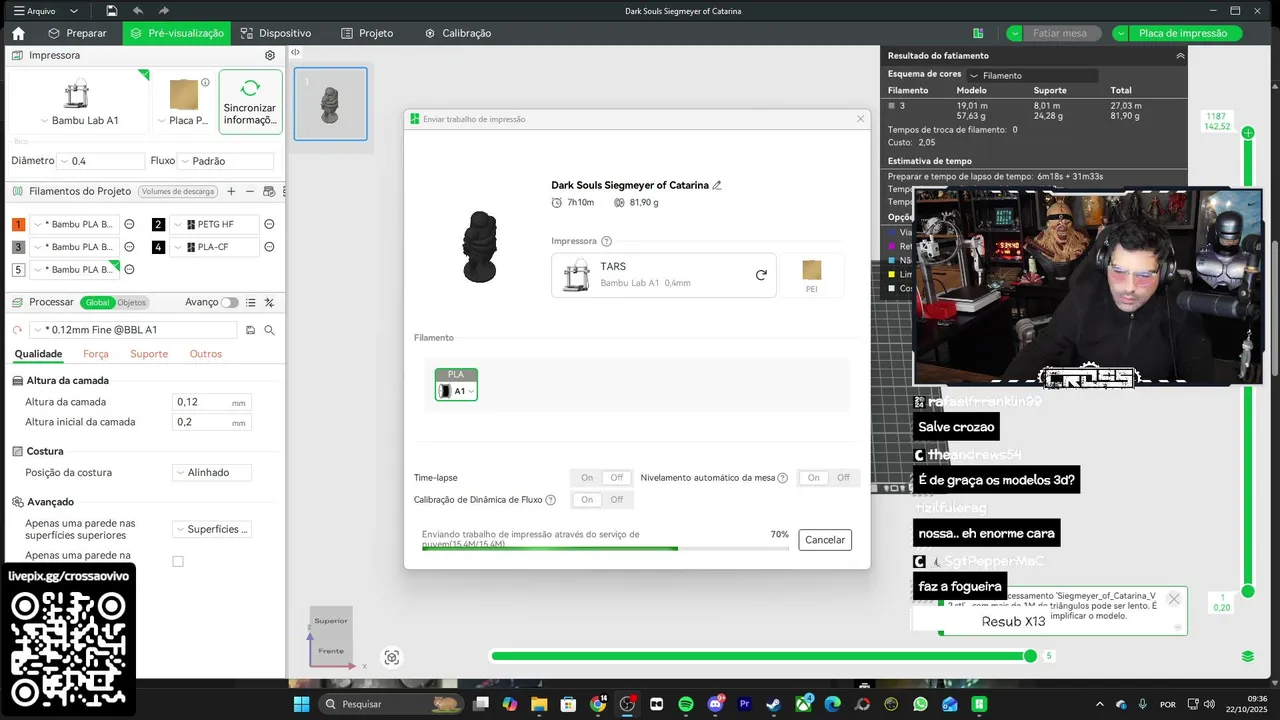This screenshot has width=1280, height=720.
Task: Open options for filament 1 preset
Action: pyautogui.click(x=129, y=224)
